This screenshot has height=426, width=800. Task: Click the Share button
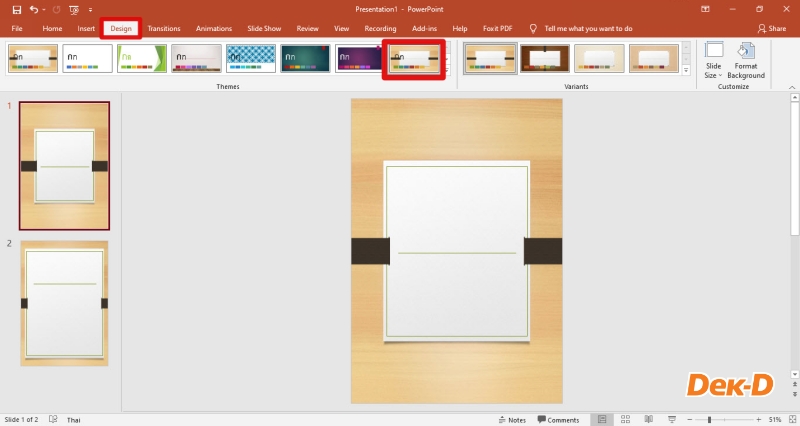(772, 29)
